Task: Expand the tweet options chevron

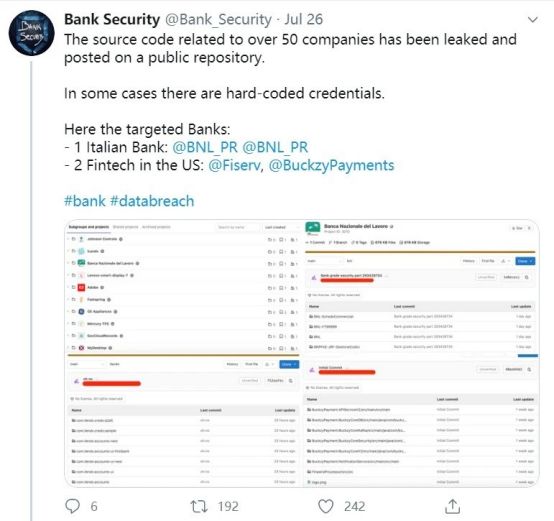Action: pyautogui.click(x=533, y=20)
